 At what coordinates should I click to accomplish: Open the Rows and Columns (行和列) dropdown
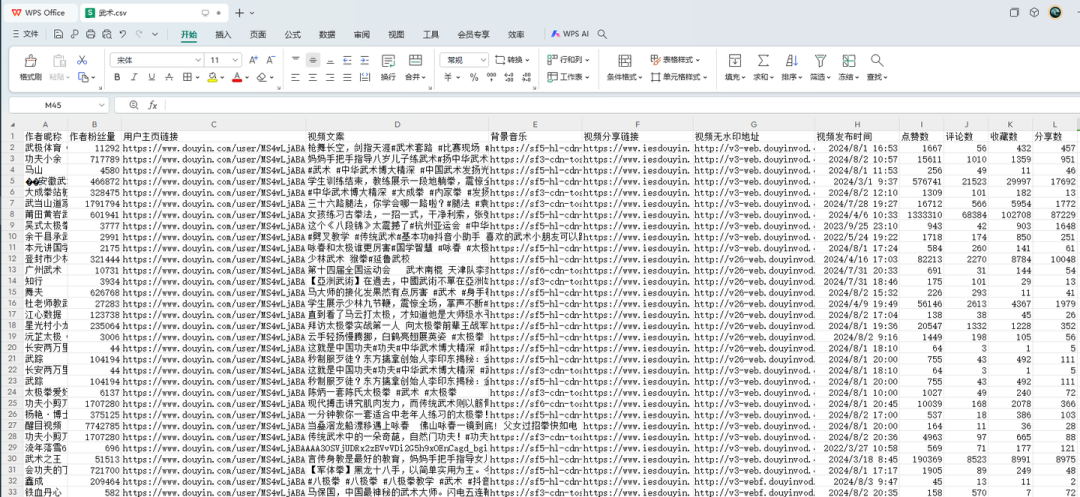[568, 60]
